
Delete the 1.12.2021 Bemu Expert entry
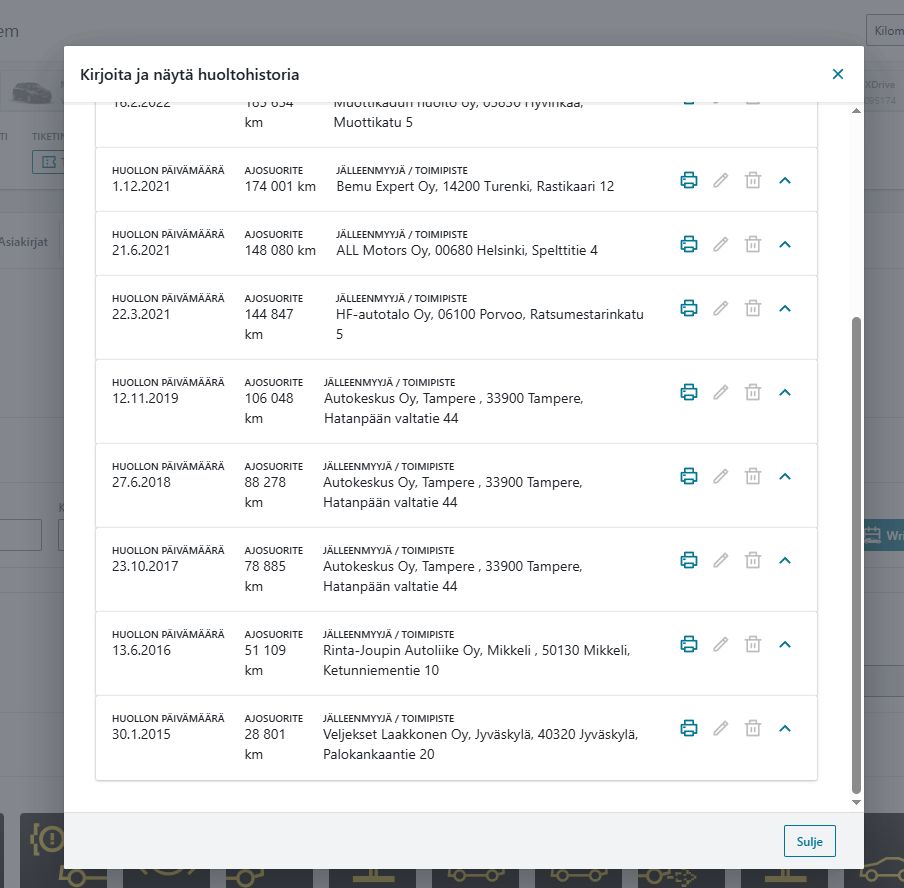[x=752, y=180]
